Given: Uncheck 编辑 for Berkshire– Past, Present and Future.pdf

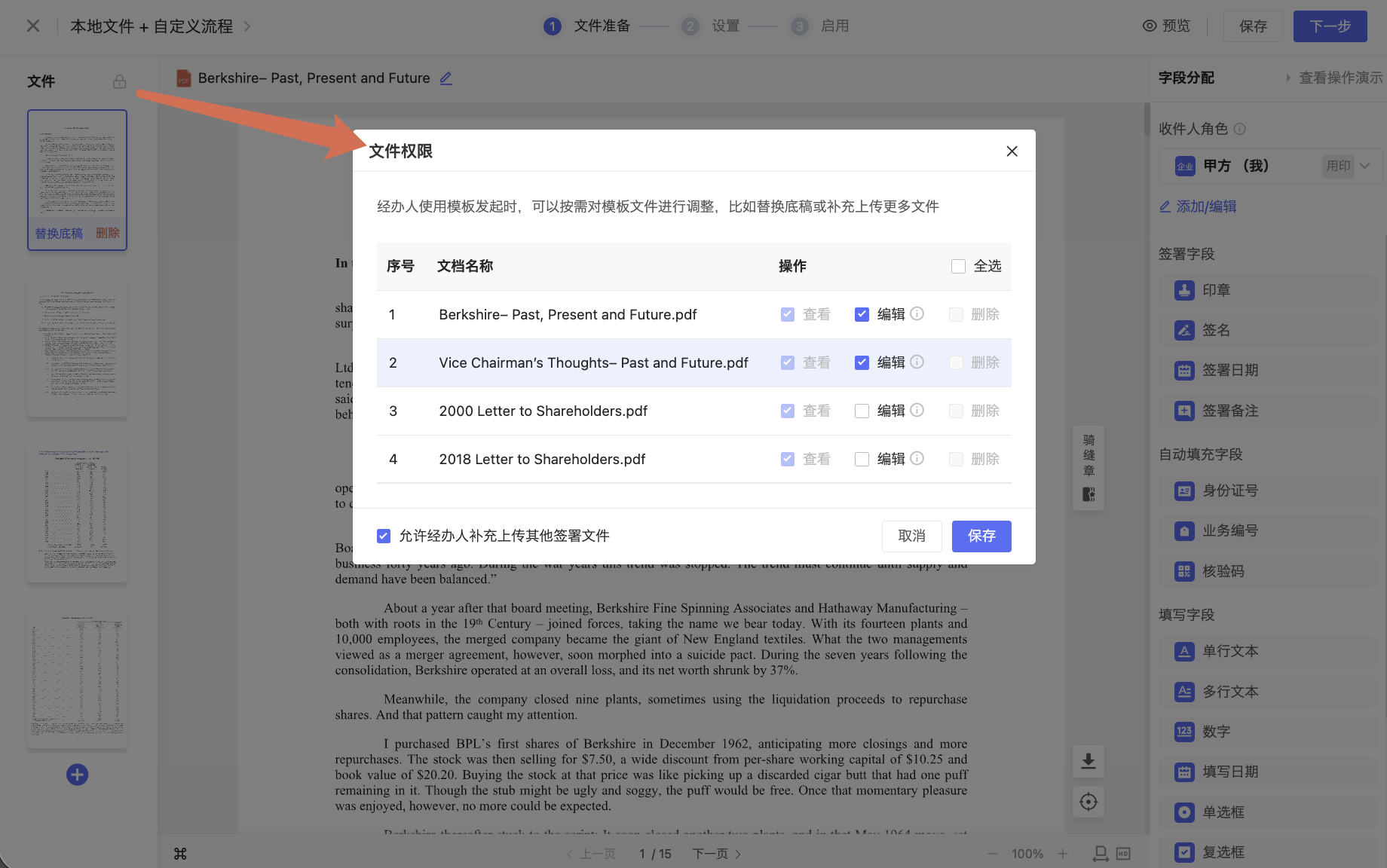Looking at the screenshot, I should pyautogui.click(x=862, y=314).
